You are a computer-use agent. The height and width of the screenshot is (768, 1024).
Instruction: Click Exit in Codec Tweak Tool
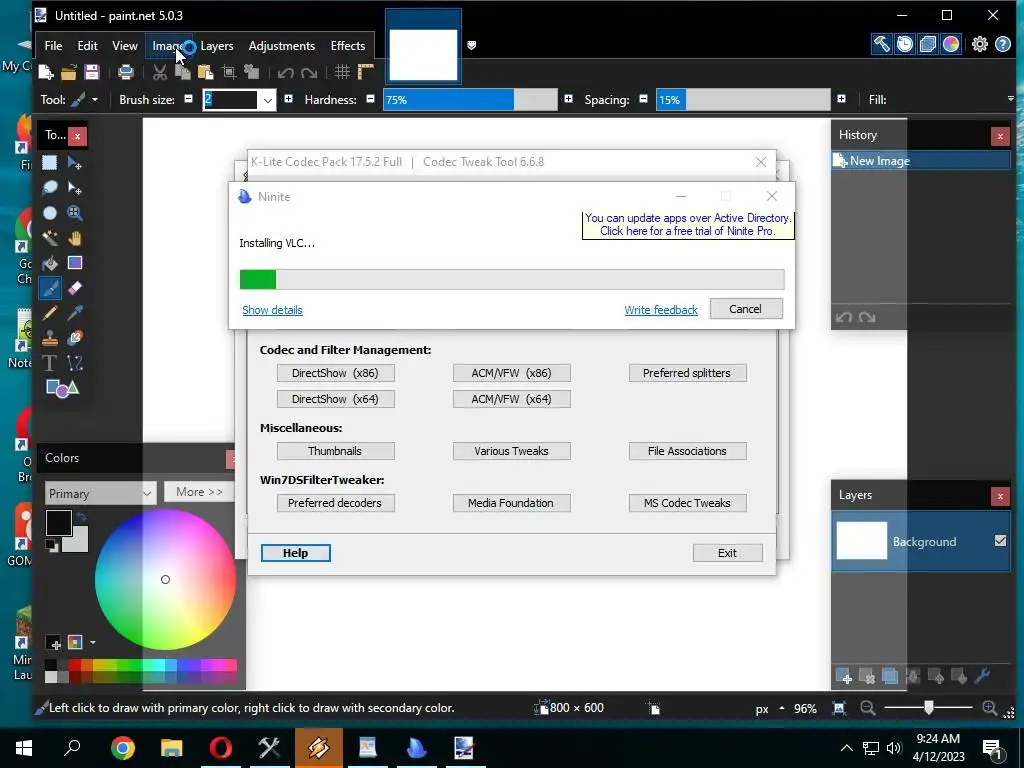click(x=728, y=553)
